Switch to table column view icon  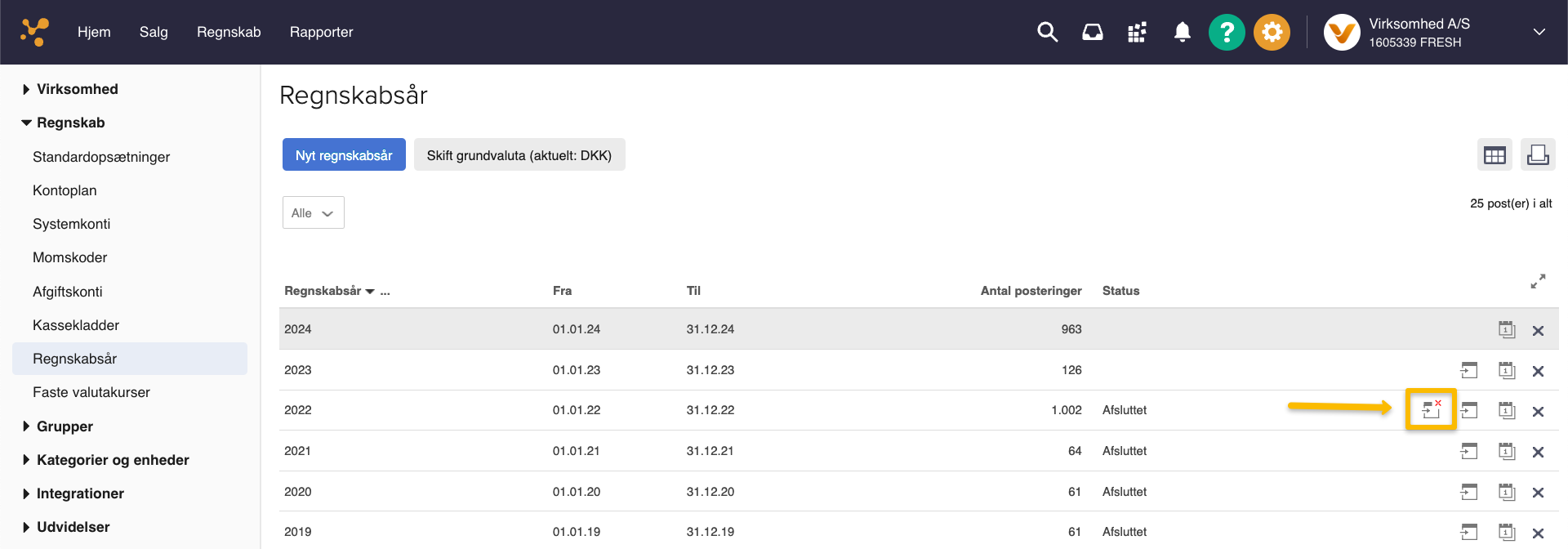pyautogui.click(x=1494, y=155)
